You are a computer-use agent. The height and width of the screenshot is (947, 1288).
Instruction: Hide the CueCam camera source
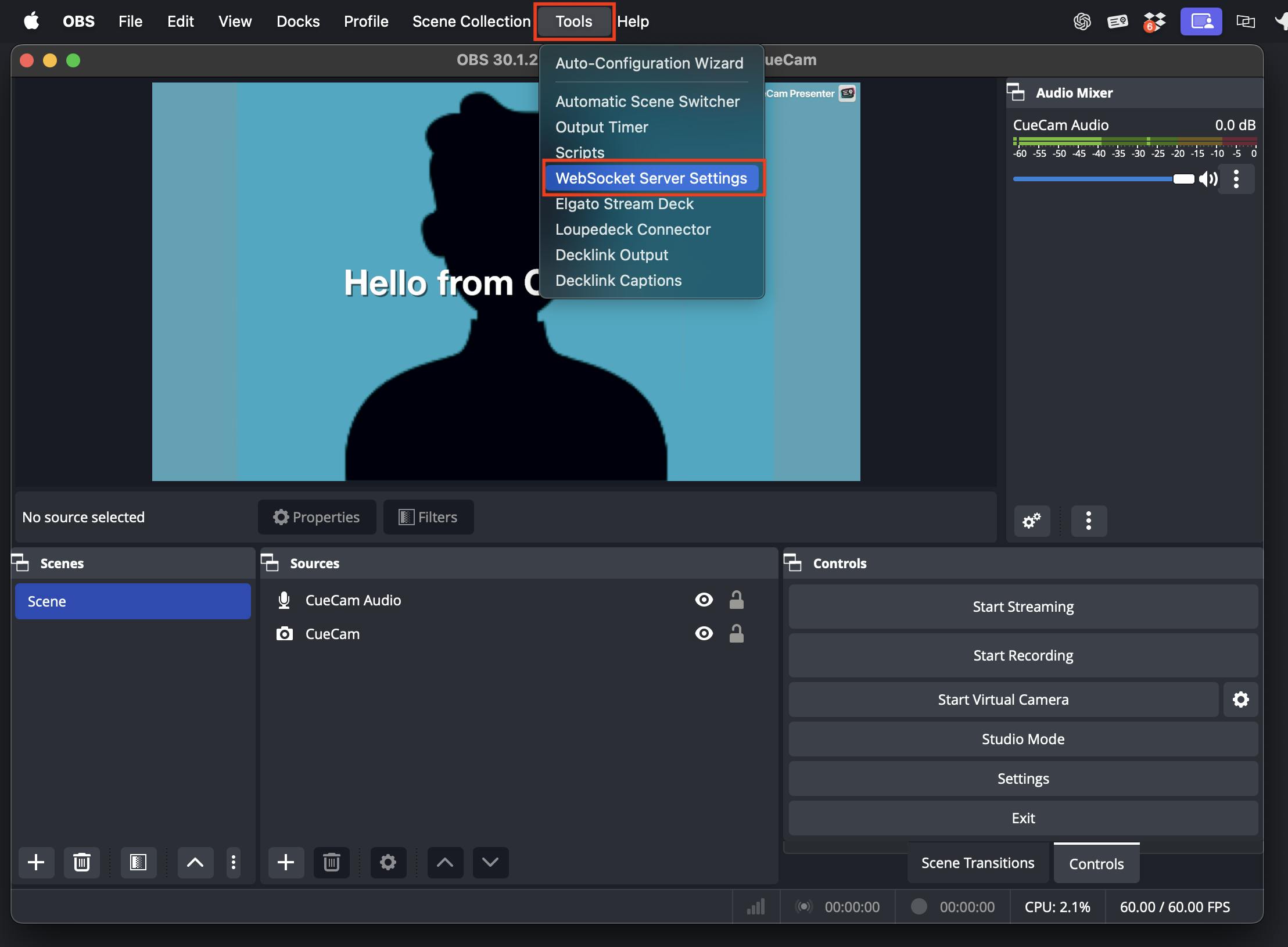click(704, 634)
